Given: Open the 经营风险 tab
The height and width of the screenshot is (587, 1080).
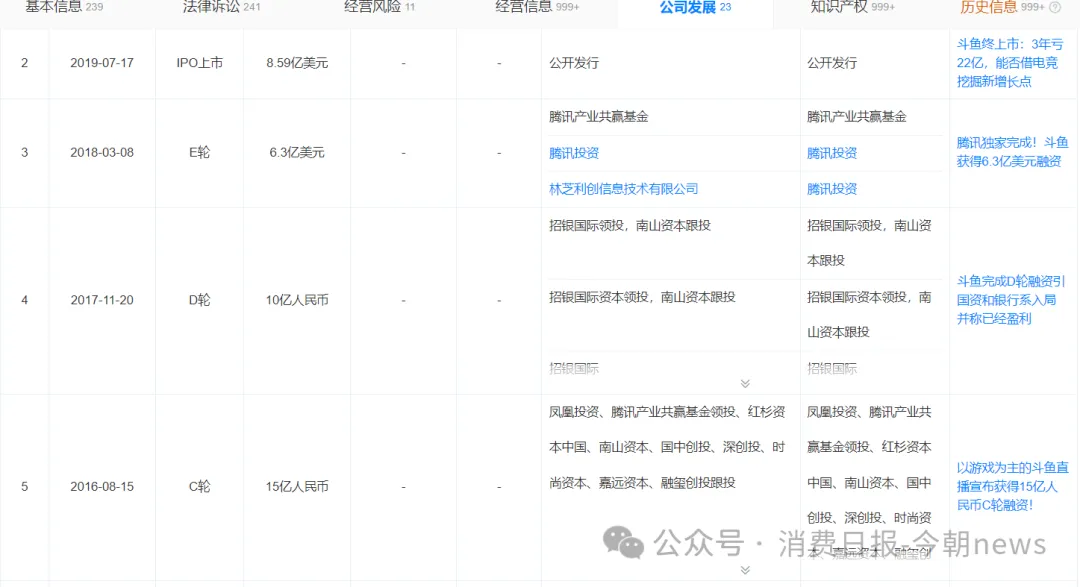Looking at the screenshot, I should (x=380, y=8).
